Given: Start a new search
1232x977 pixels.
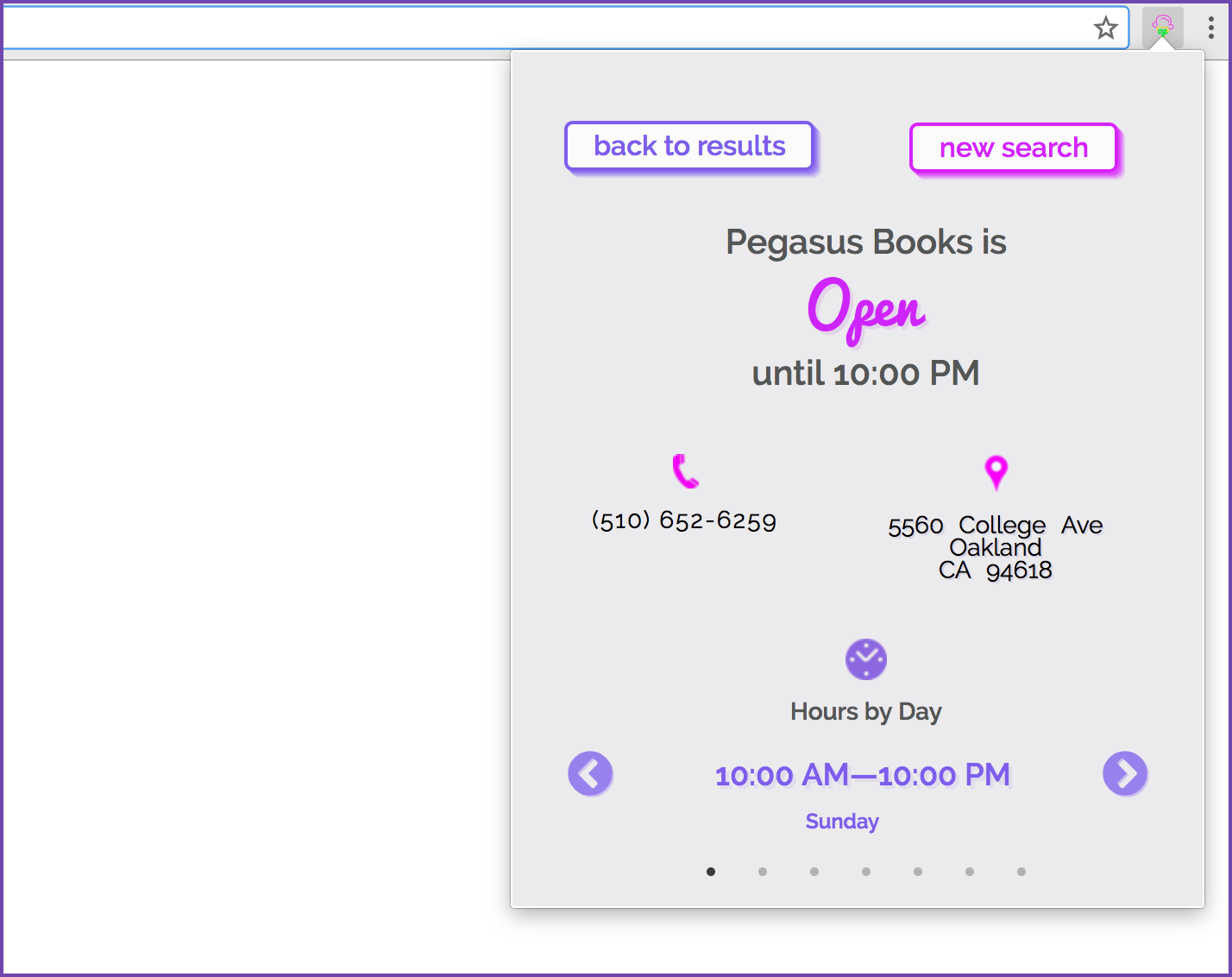Looking at the screenshot, I should (x=1014, y=148).
